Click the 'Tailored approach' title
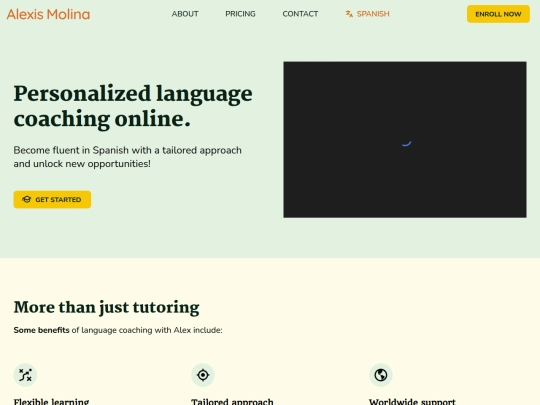The height and width of the screenshot is (405, 540). coord(232,402)
